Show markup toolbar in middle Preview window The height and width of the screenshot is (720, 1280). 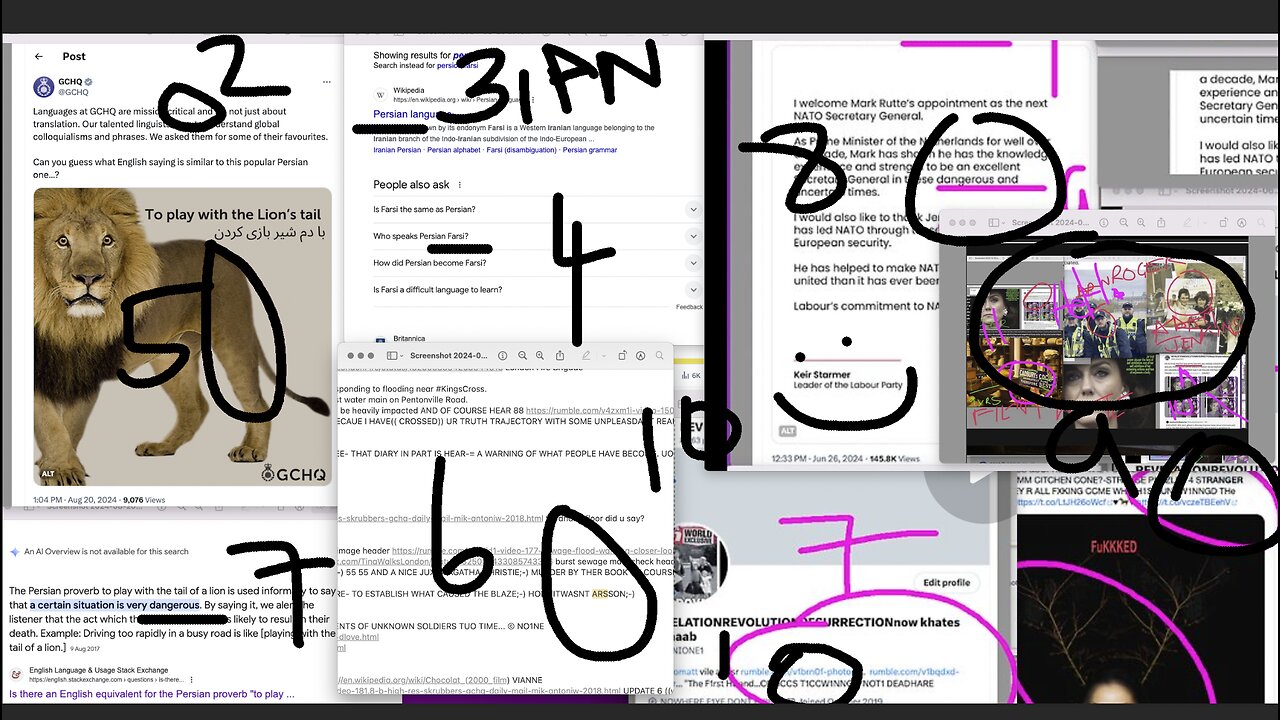[640, 356]
